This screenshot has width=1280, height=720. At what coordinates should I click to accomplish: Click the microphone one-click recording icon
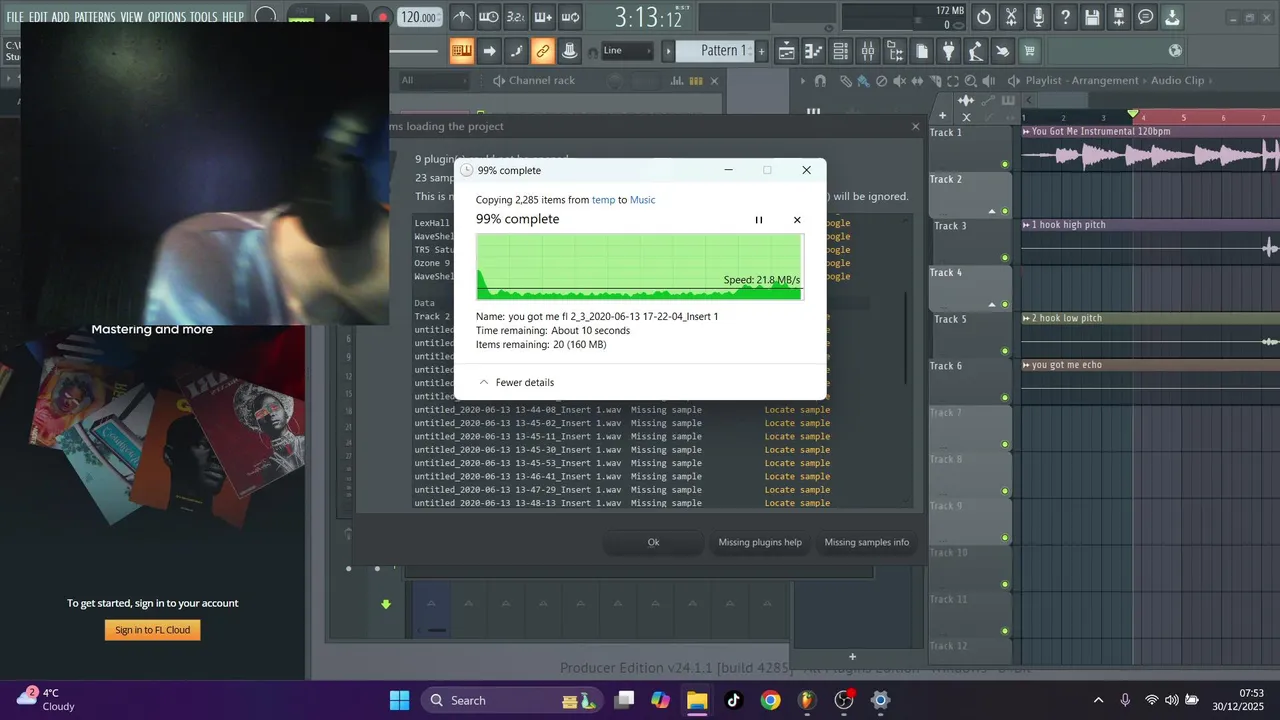point(1039,17)
